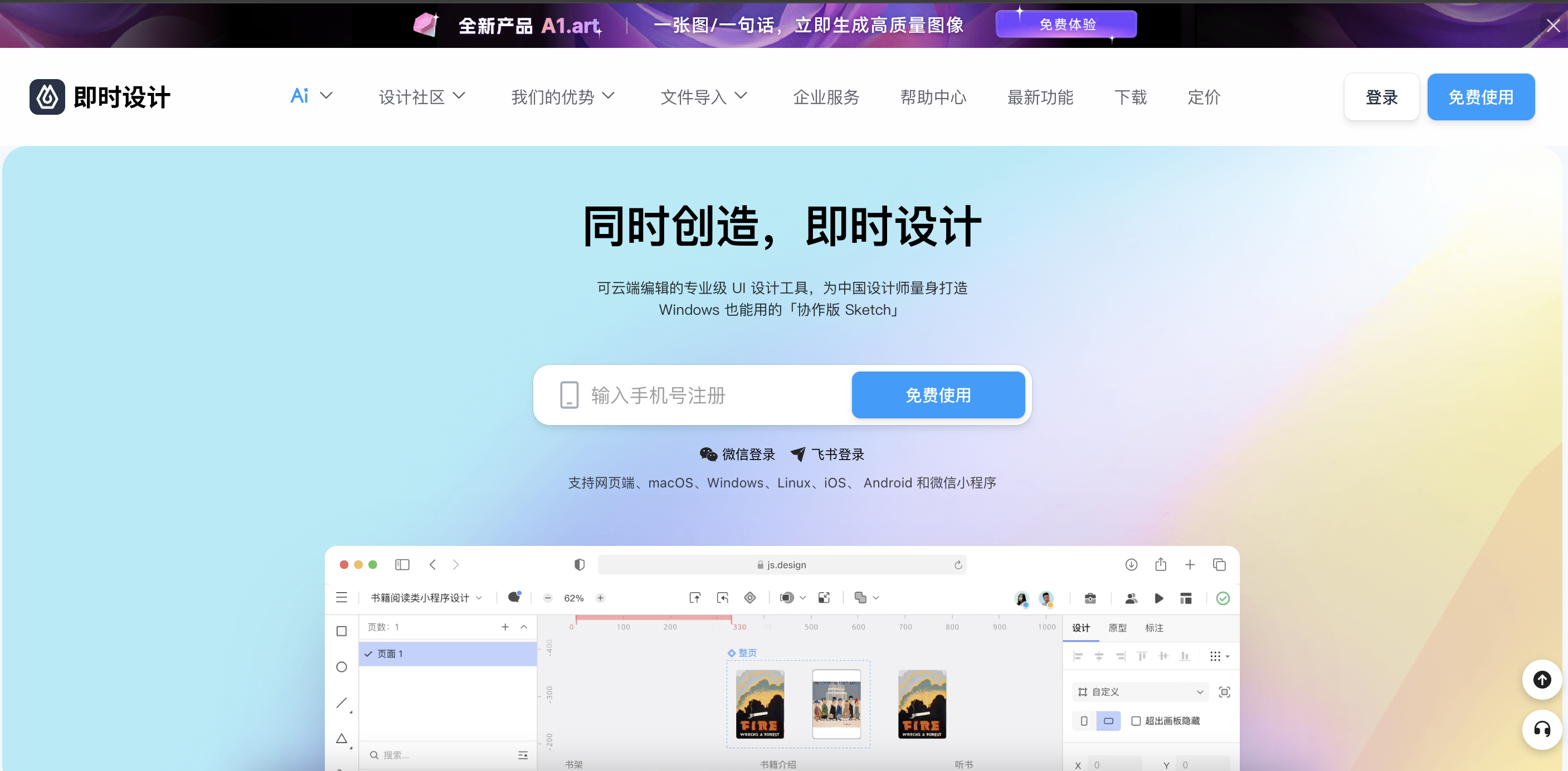Click 免费使用 button to register

click(x=939, y=395)
